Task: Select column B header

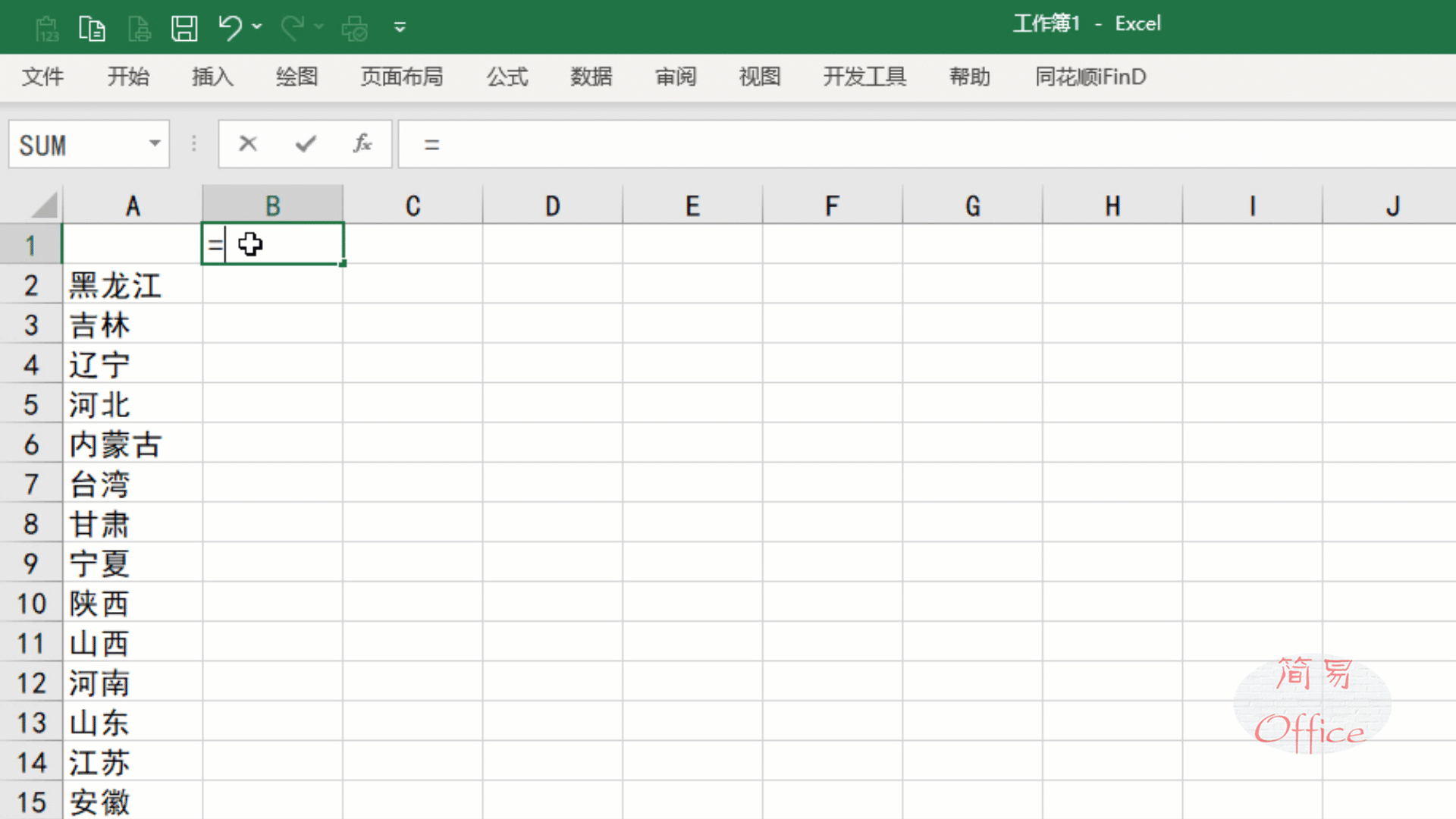Action: click(x=273, y=206)
